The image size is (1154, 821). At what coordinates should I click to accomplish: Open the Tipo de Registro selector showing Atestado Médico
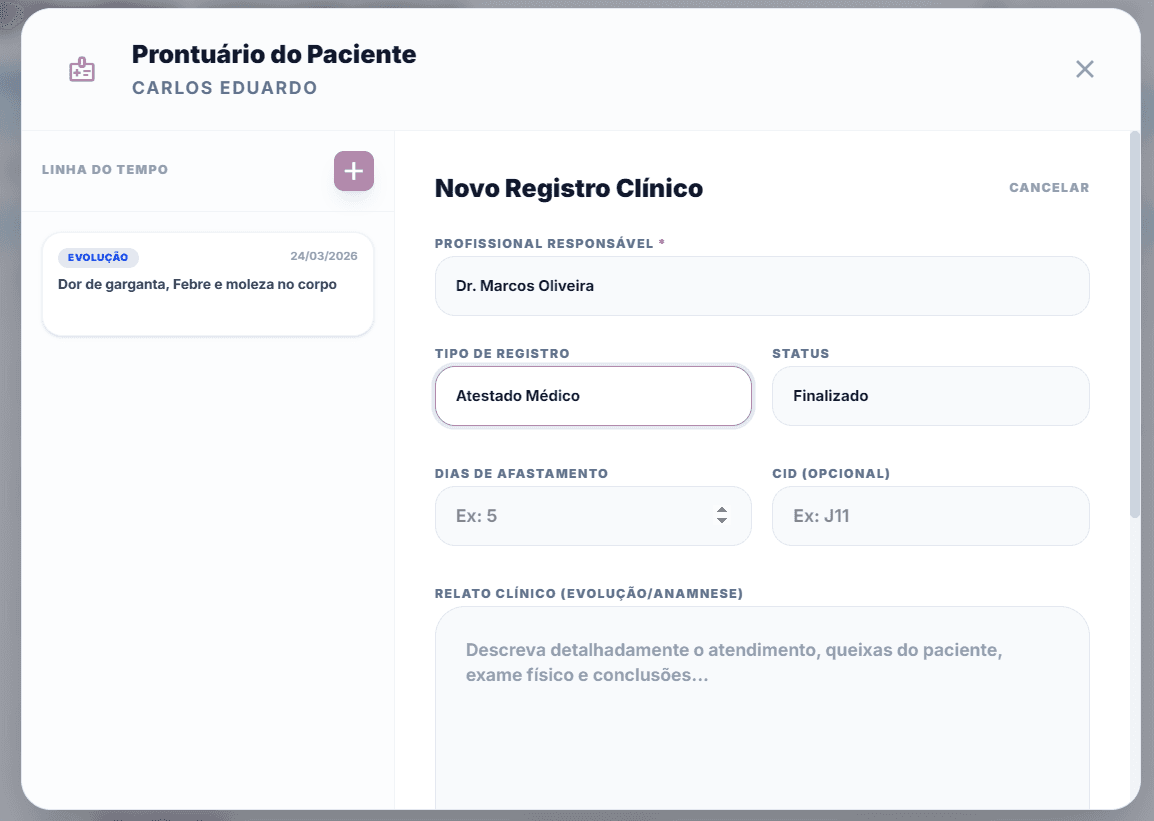pyautogui.click(x=592, y=396)
